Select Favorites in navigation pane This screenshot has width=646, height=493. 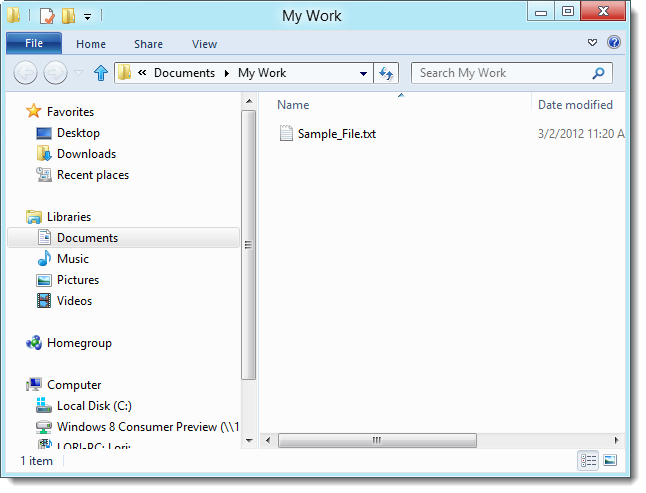click(x=70, y=112)
